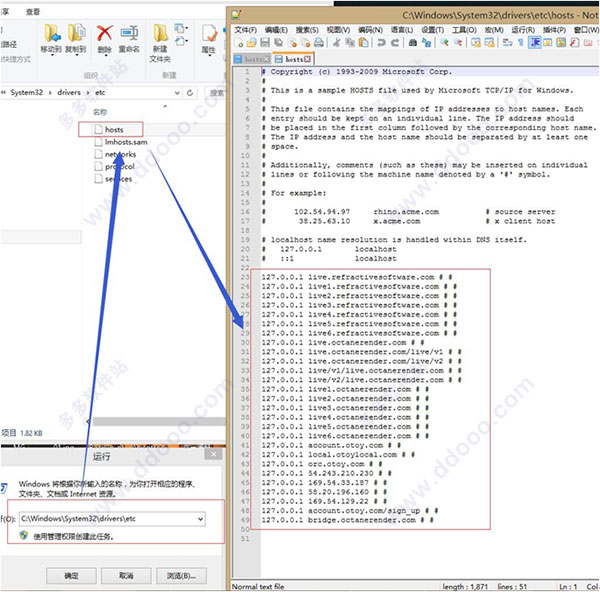Click the 取消 button in Run dialog
Viewport: 600px width, 592px height.
(x=126, y=575)
